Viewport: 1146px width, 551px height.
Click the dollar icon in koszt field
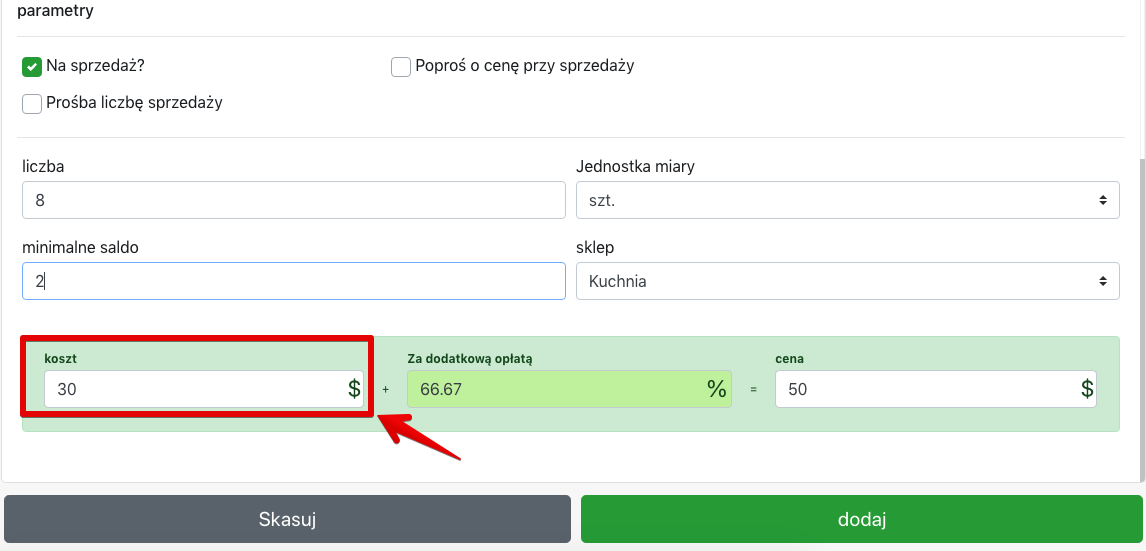354,389
